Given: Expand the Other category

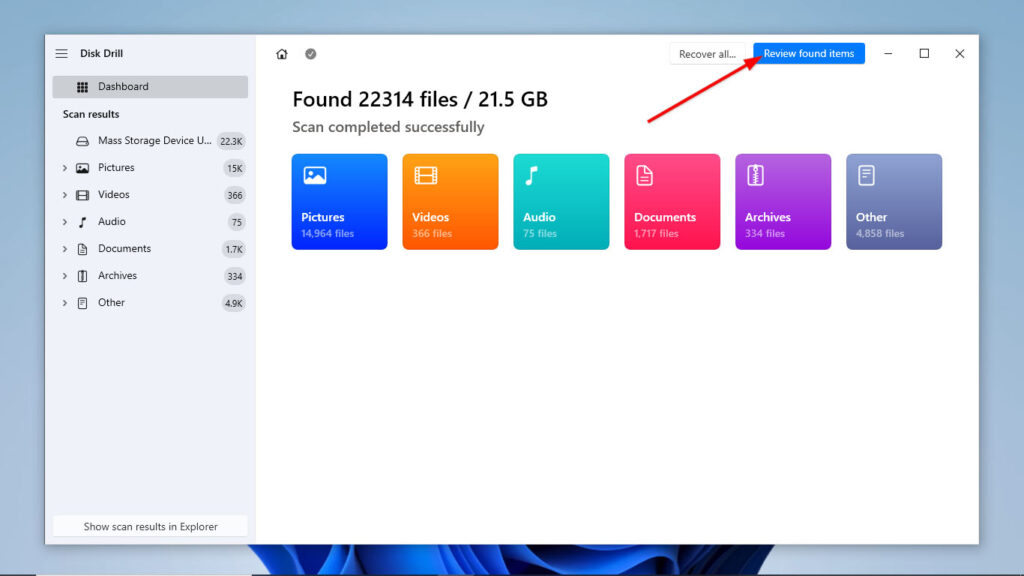Looking at the screenshot, I should tap(64, 302).
